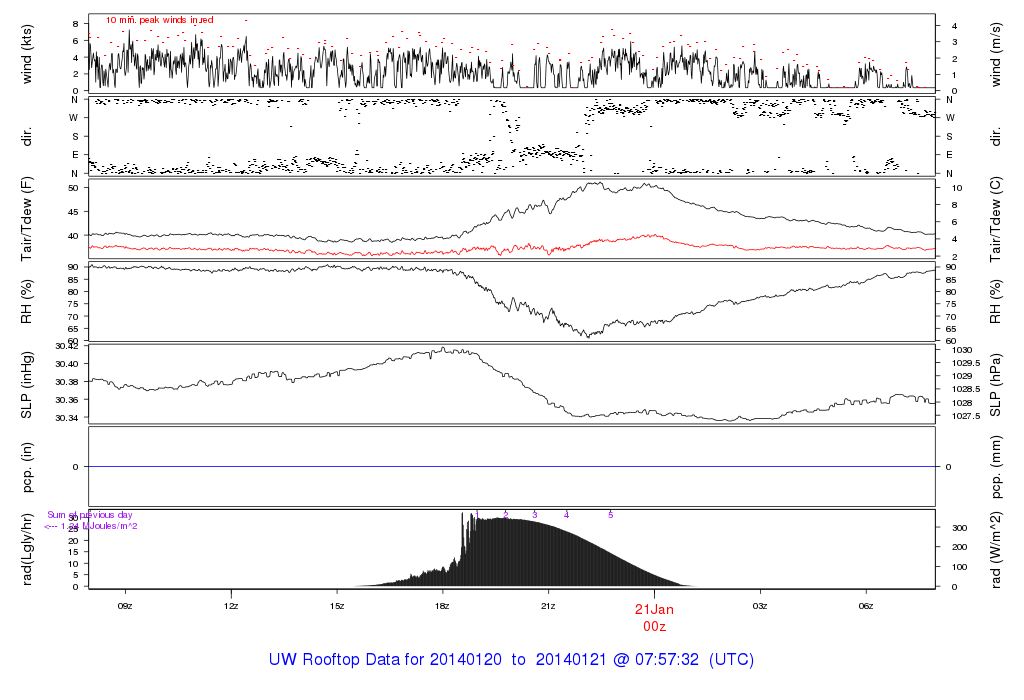Viewport: 1024px width, 700px height.
Task: Click the 'rad (W/m^2)' right axis label
Action: (x=996, y=548)
